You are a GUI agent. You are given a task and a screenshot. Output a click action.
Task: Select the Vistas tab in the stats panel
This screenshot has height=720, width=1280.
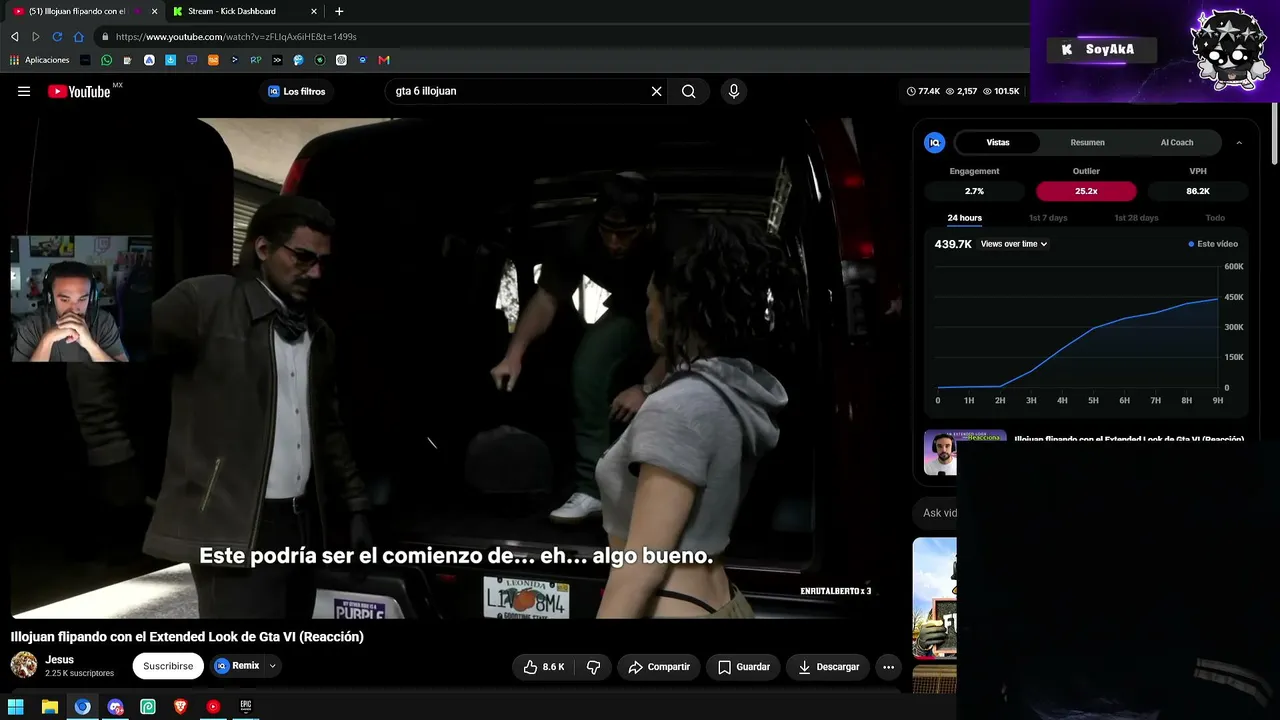tap(998, 142)
